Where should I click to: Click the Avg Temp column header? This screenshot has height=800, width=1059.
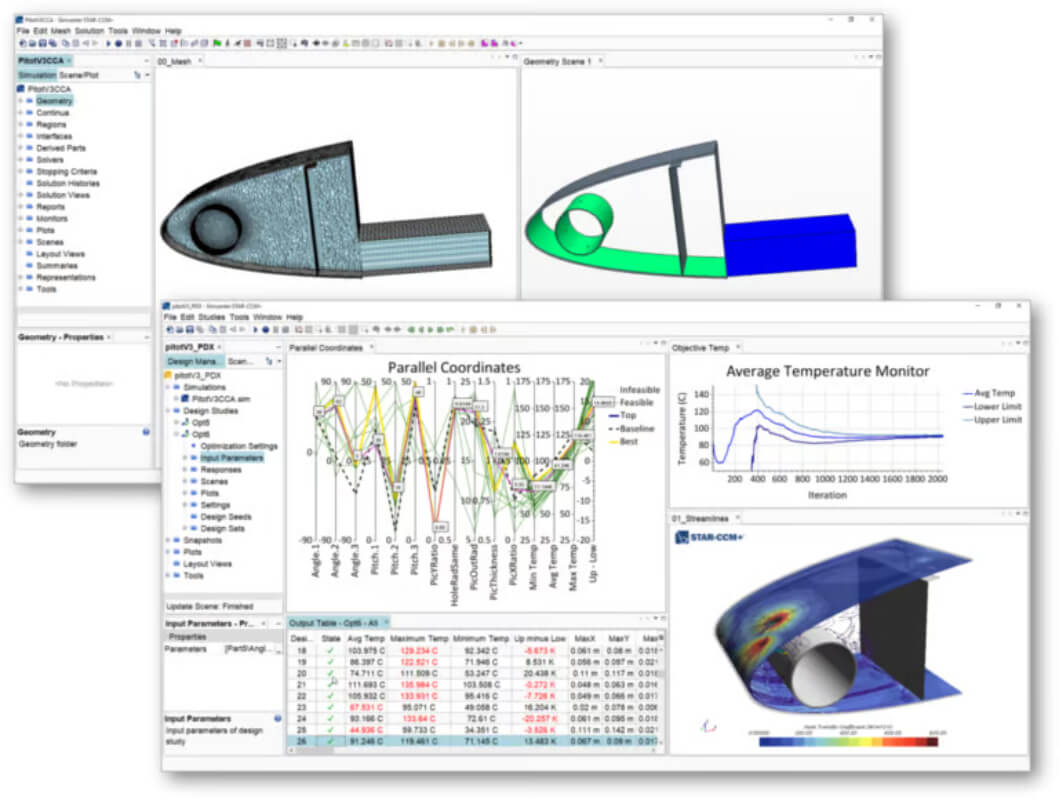point(365,638)
